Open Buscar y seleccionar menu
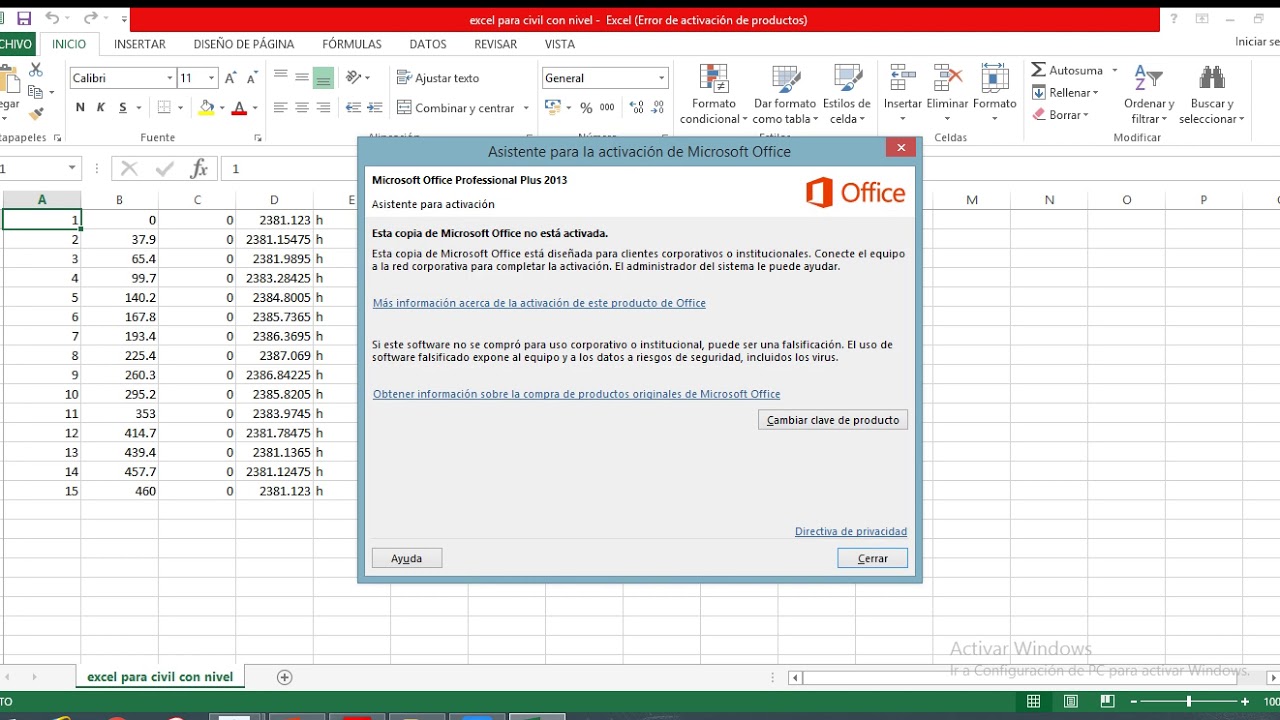1280x720 pixels. click(1211, 95)
